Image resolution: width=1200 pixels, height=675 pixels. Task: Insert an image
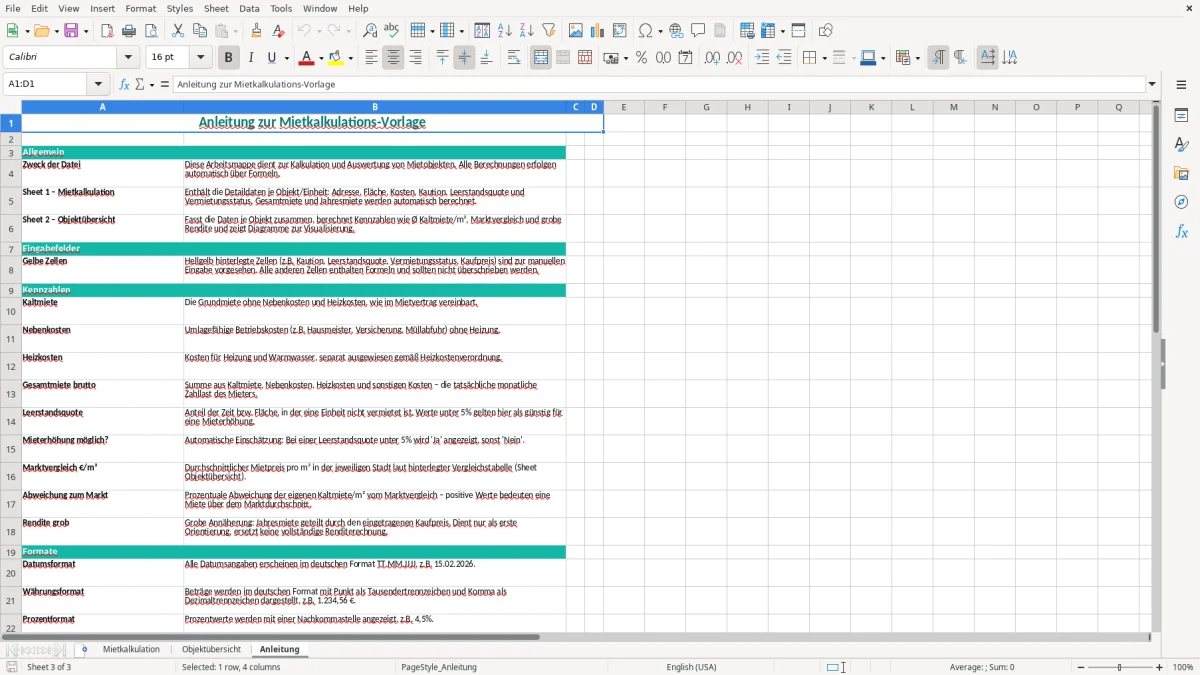[576, 31]
